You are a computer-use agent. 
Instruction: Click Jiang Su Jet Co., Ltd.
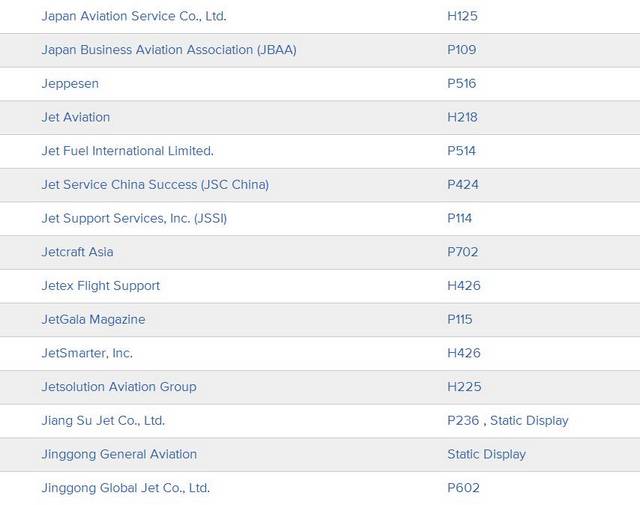tap(103, 420)
